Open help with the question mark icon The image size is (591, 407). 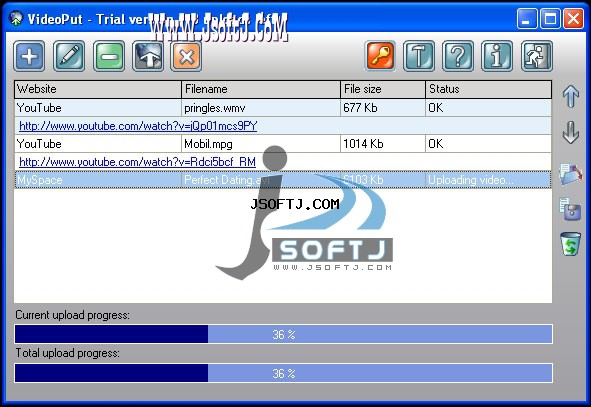458,57
